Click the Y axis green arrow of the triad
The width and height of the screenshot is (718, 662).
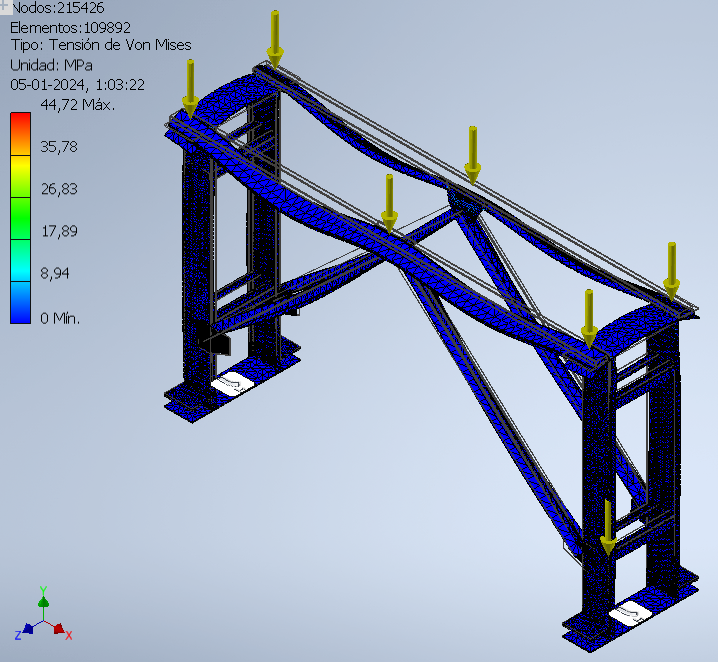coord(44,601)
